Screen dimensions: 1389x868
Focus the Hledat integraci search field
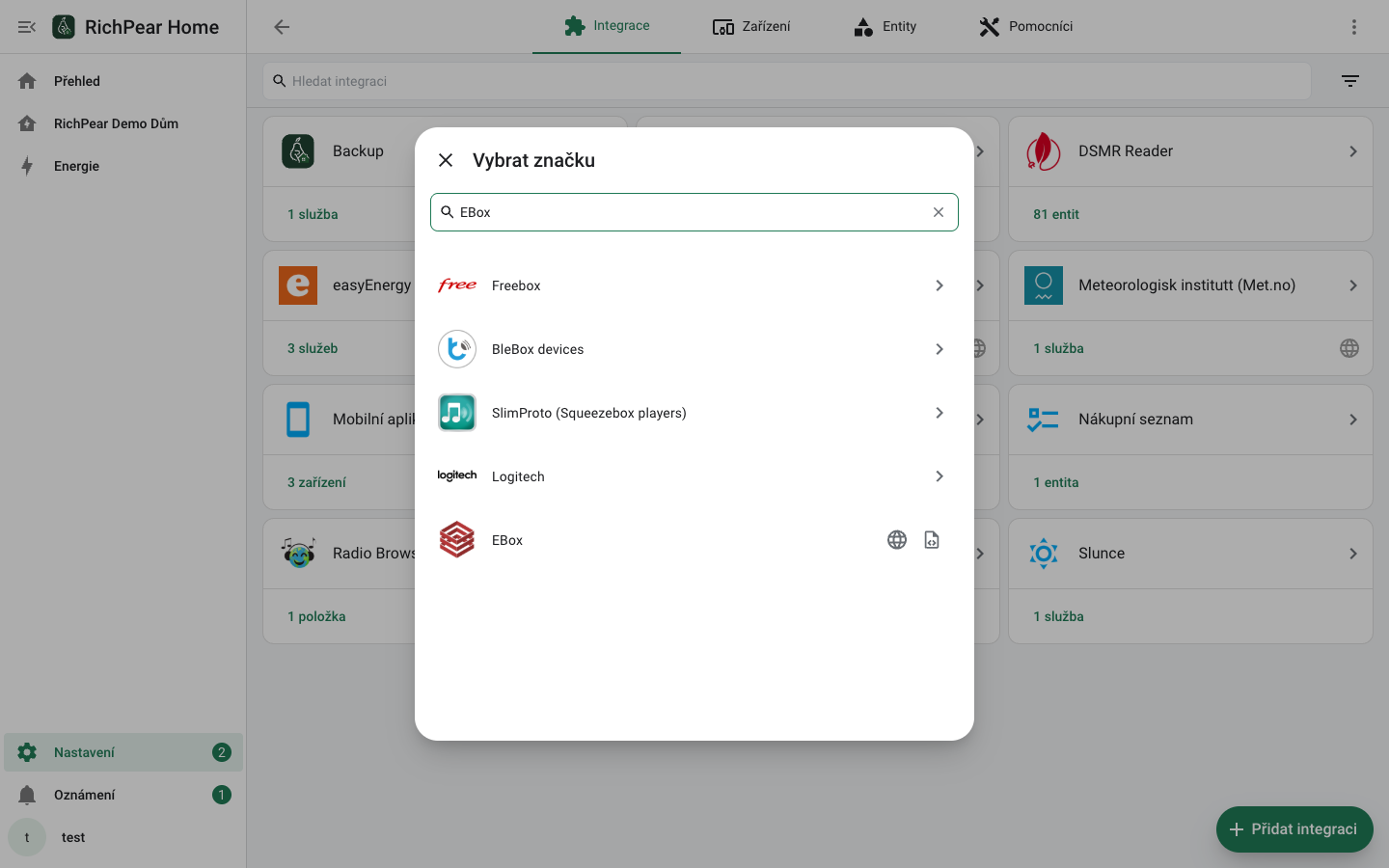[787, 81]
